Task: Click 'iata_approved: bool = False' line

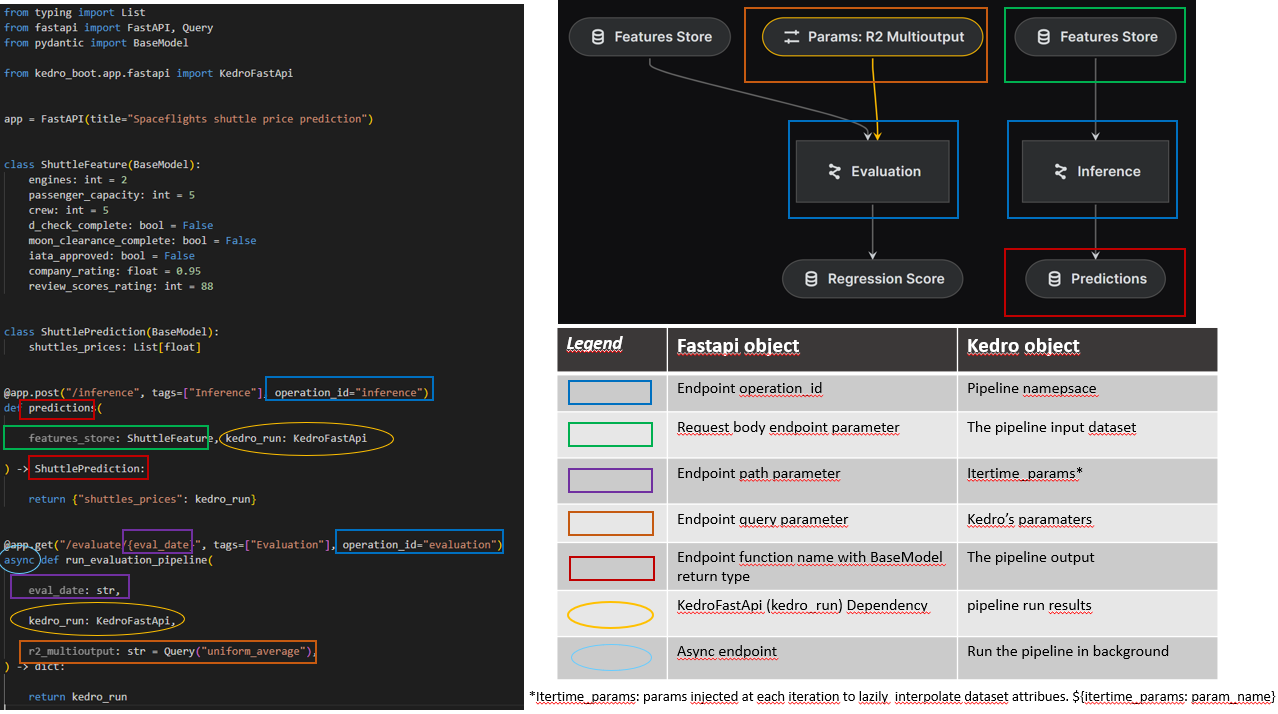Action: 111,255
